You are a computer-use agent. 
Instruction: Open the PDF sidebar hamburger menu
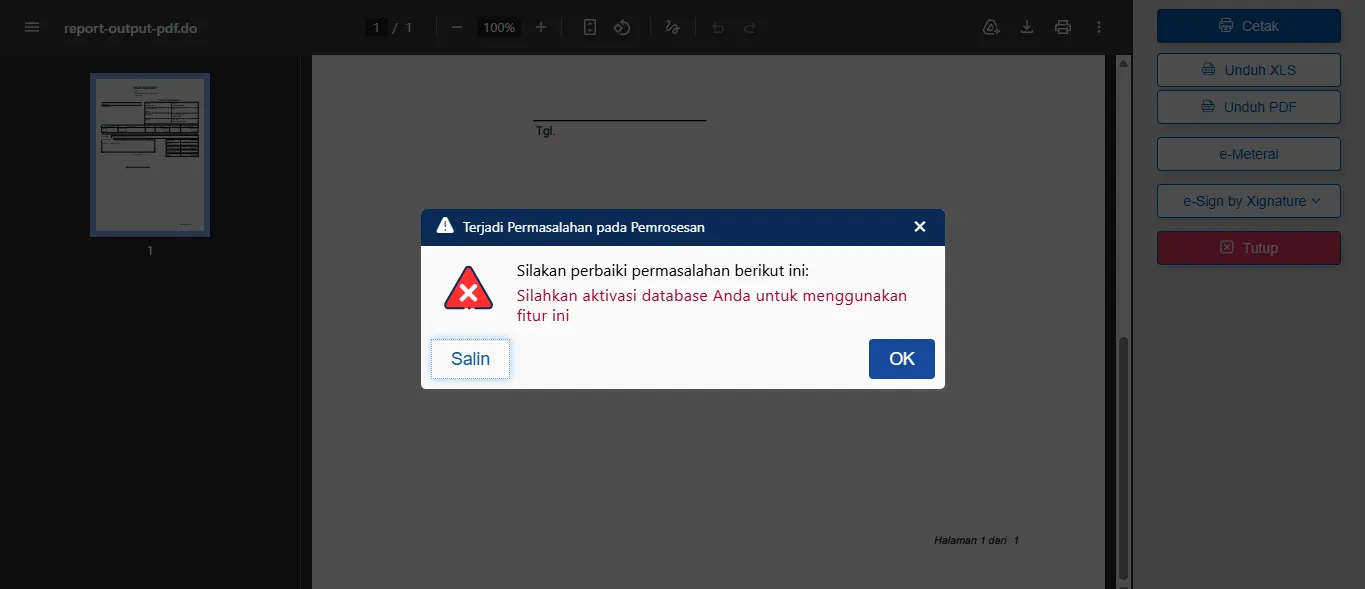32,27
